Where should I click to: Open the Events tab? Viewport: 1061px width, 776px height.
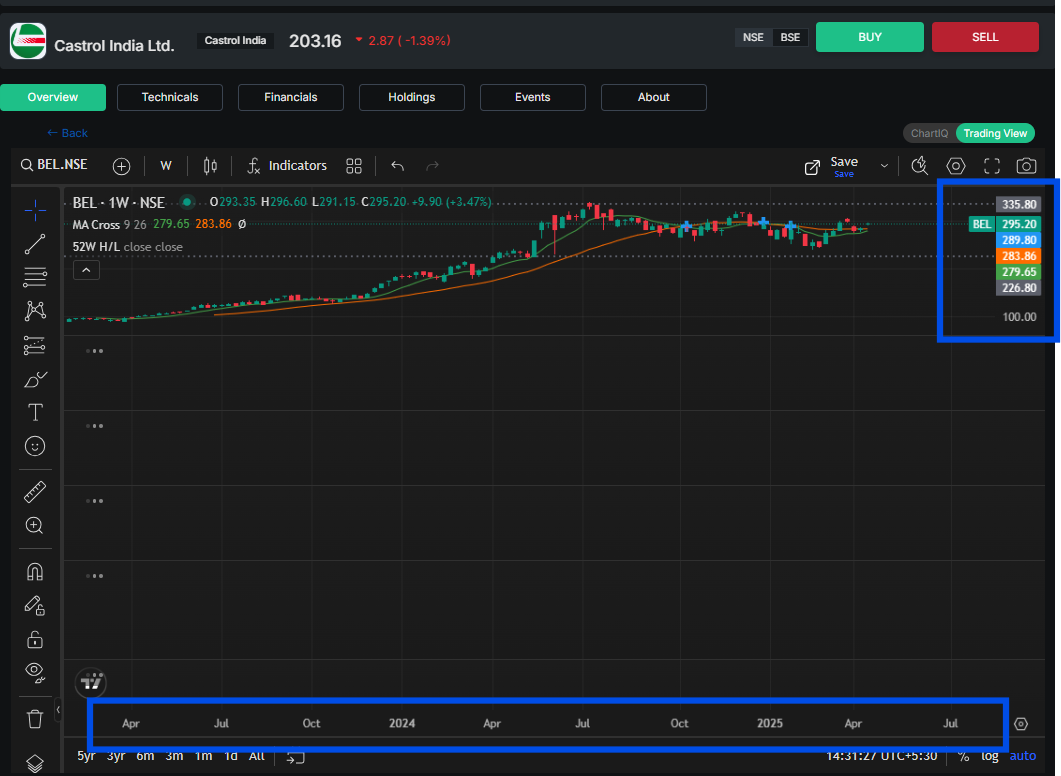533,97
